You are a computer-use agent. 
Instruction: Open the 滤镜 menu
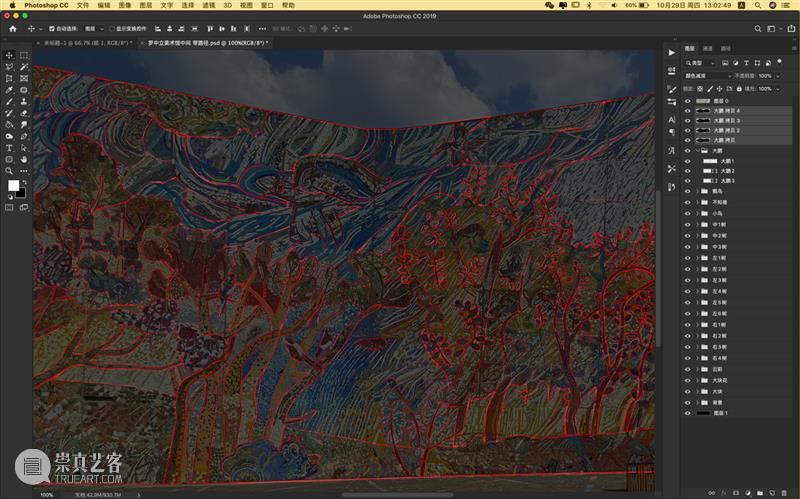[x=208, y=5]
